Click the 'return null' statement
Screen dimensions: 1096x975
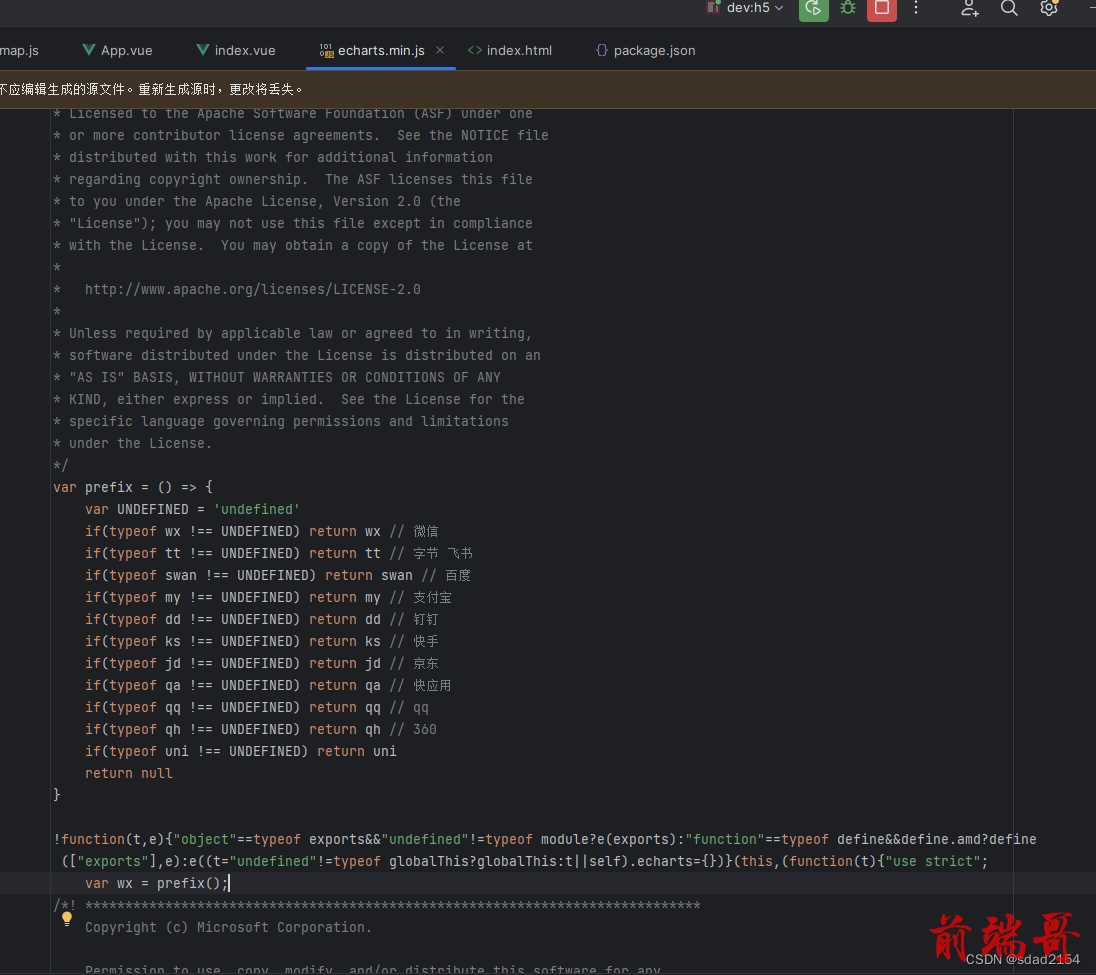(x=129, y=774)
